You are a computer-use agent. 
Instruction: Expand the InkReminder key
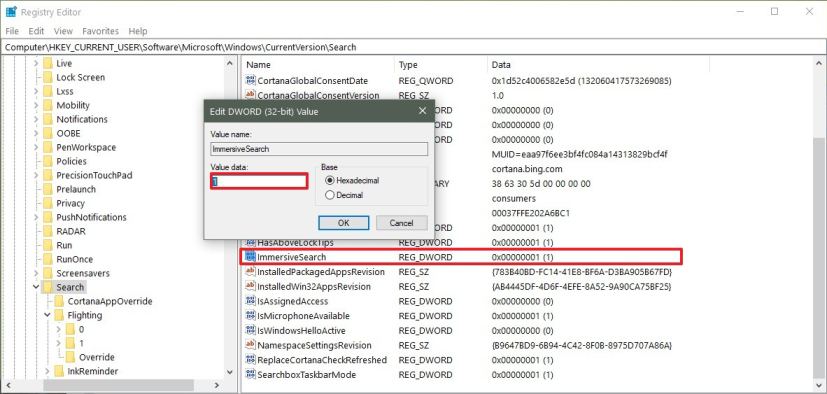point(47,371)
